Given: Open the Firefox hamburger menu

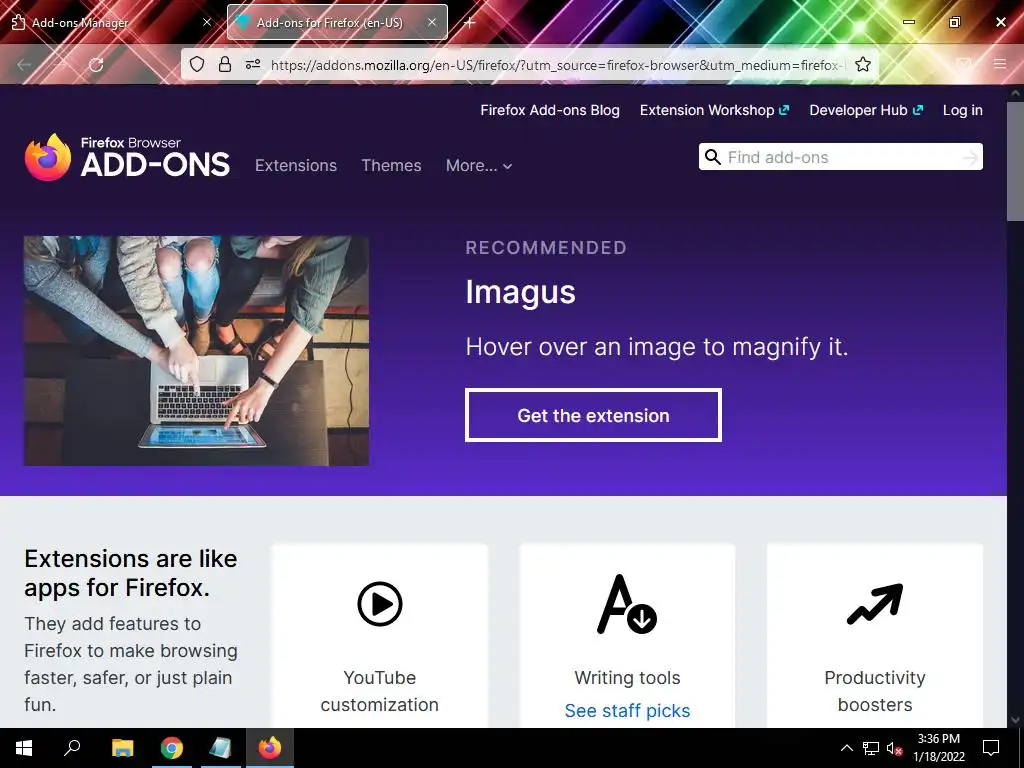Looking at the screenshot, I should click(x=1000, y=64).
